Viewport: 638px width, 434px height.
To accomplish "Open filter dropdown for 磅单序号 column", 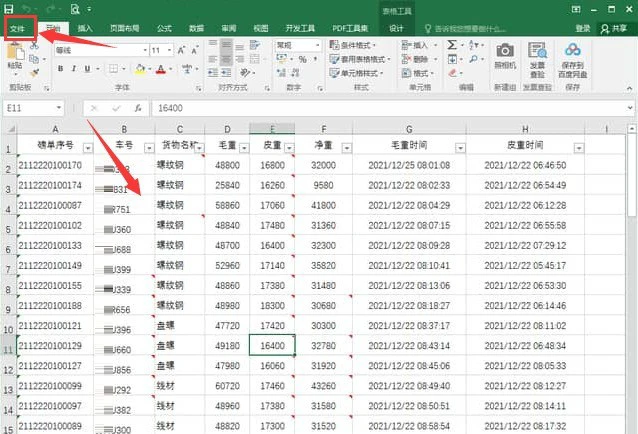I will (x=88, y=148).
